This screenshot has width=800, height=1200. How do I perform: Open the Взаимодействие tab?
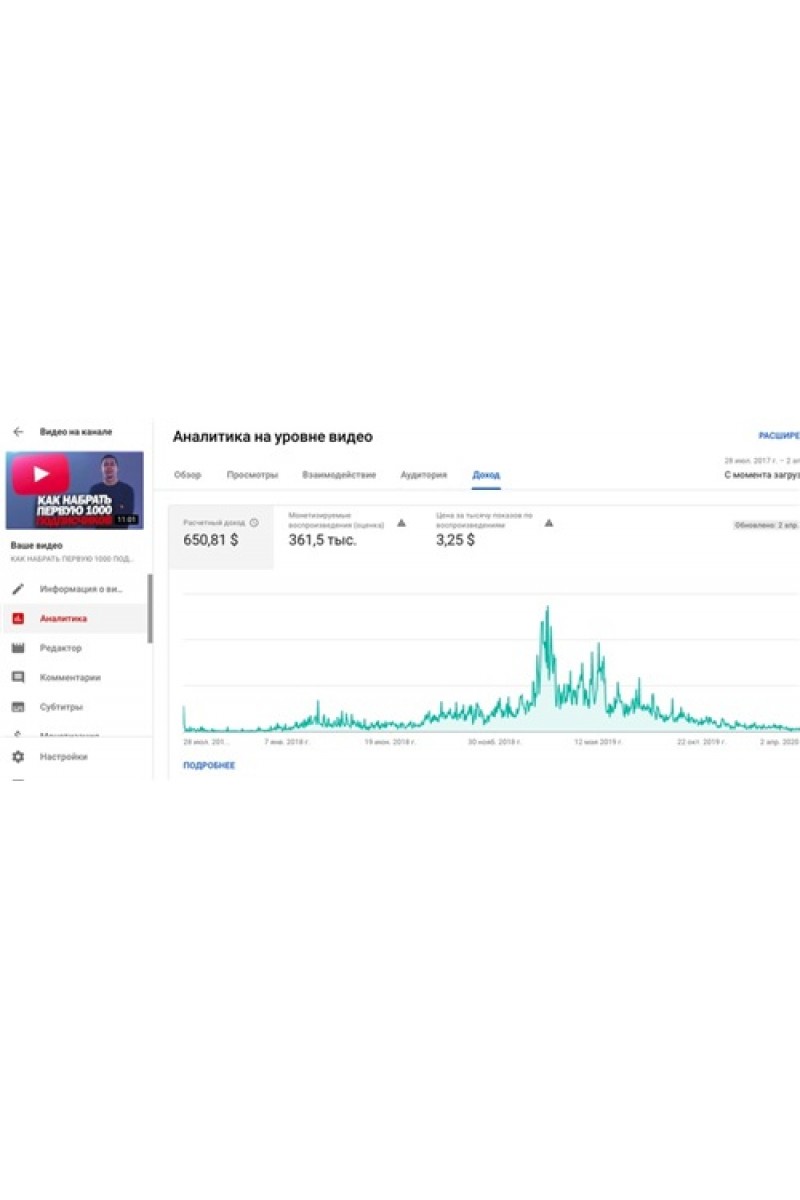pyautogui.click(x=339, y=475)
